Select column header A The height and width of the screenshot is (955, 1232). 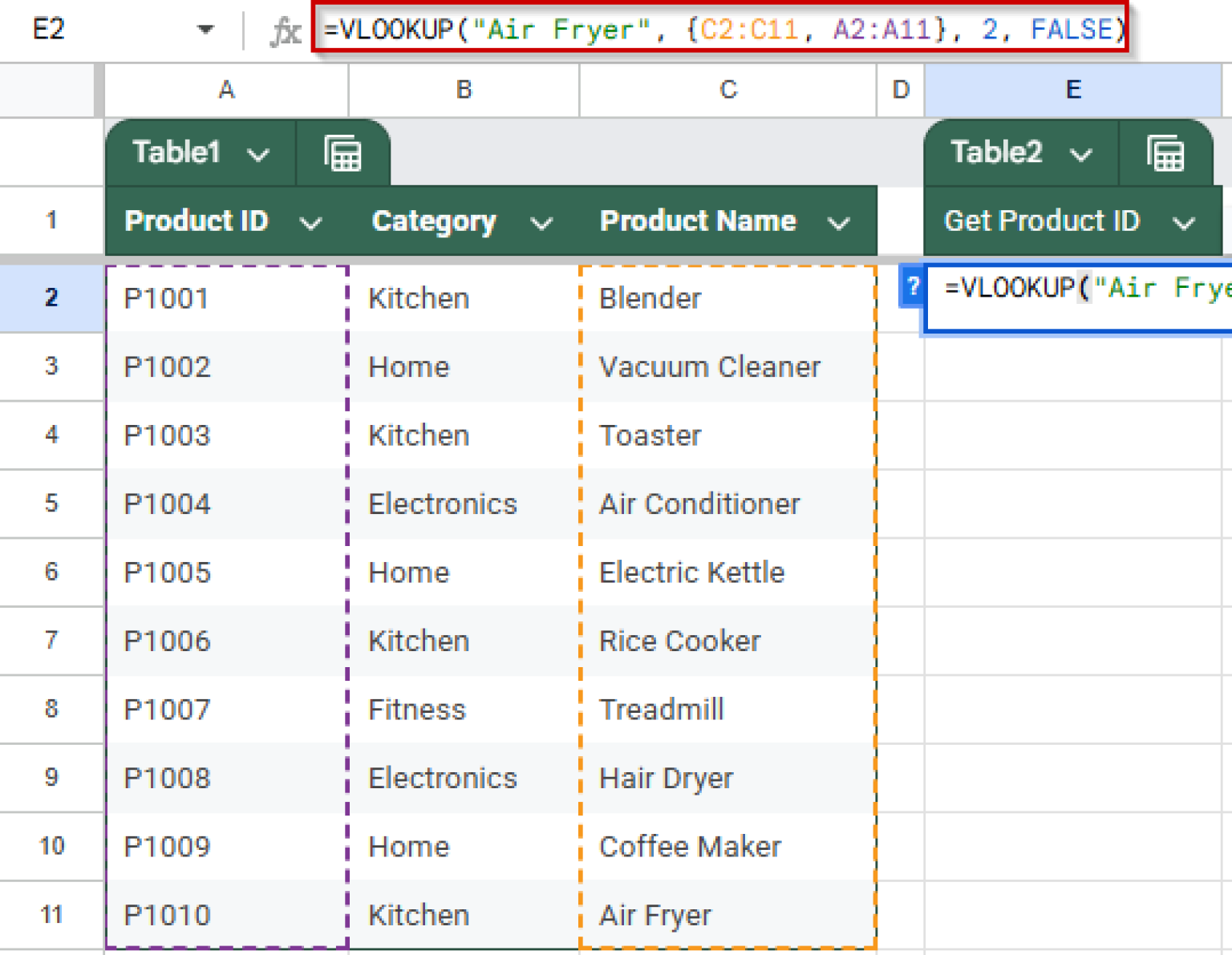pyautogui.click(x=226, y=90)
